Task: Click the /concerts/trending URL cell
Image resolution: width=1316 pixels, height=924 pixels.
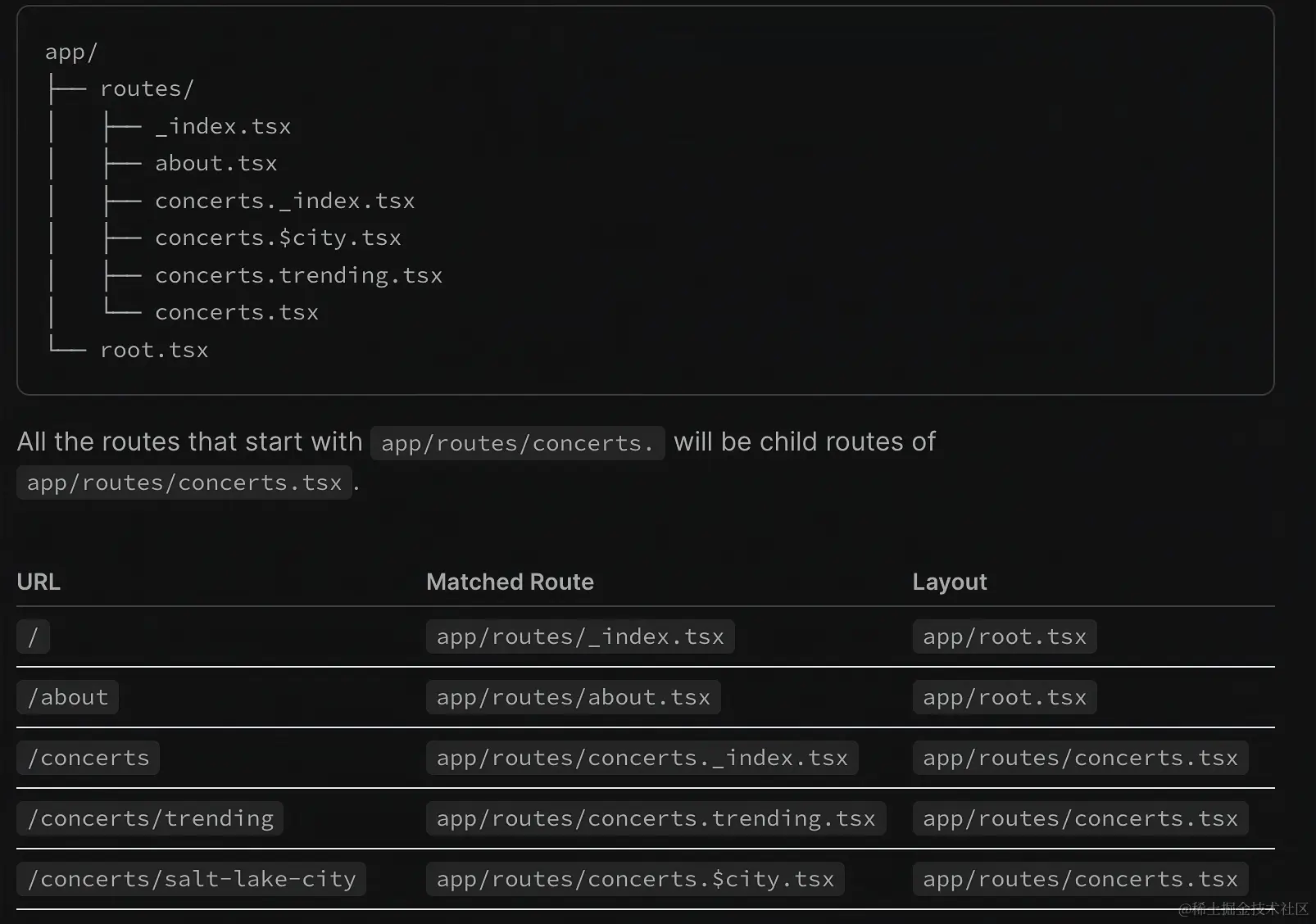Action: [x=150, y=818]
